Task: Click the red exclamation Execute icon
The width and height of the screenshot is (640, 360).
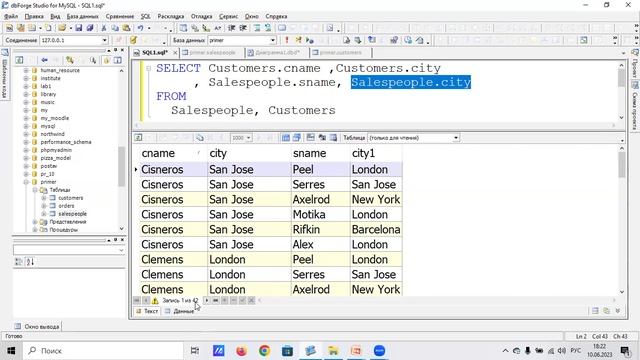Action: (287, 40)
